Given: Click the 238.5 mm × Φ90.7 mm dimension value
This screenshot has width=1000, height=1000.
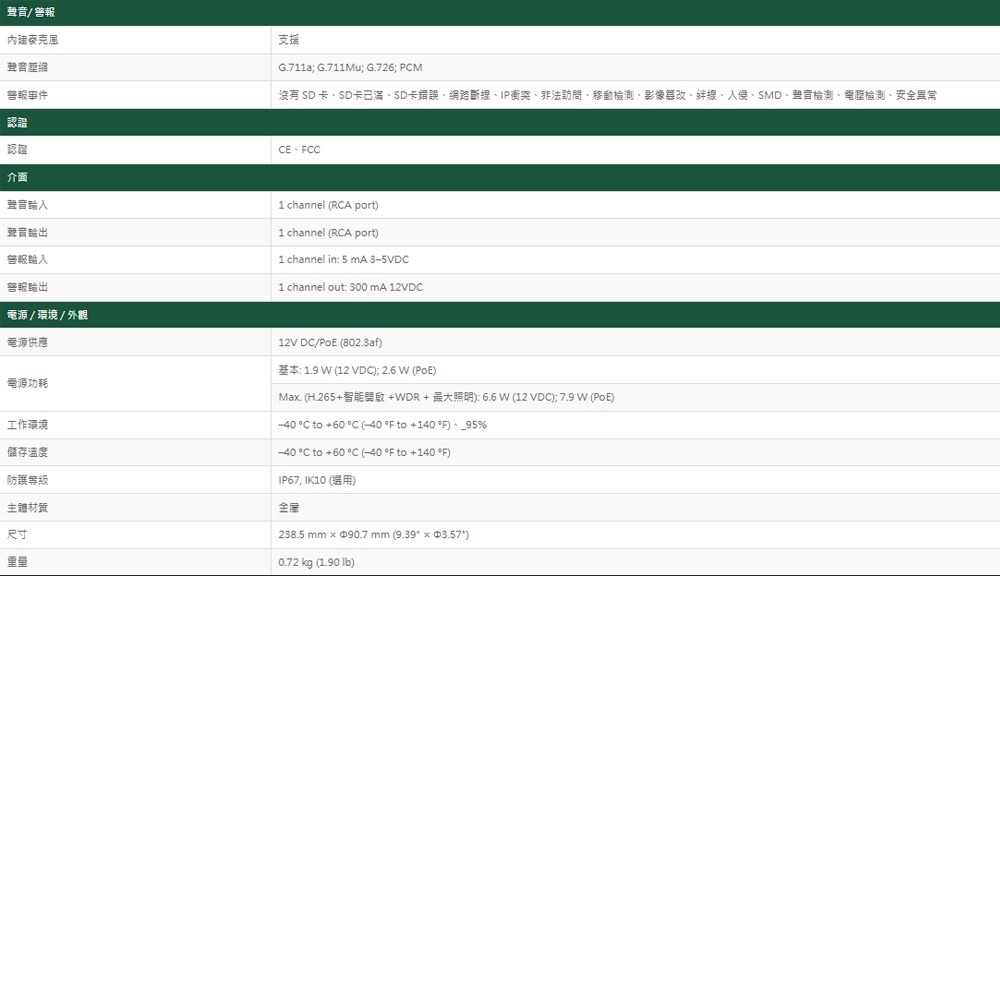Looking at the screenshot, I should point(374,534).
